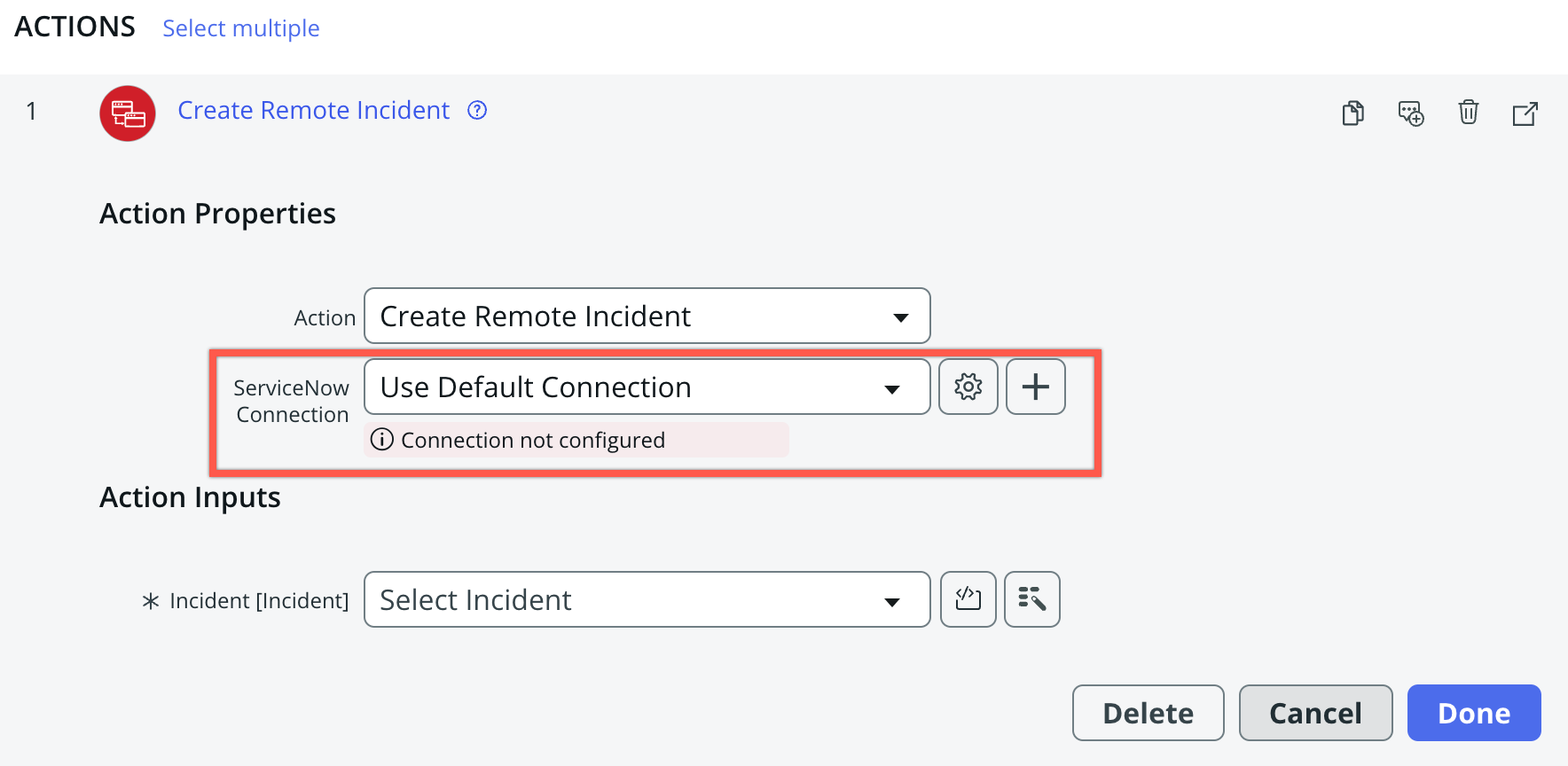Screen dimensions: 1568x766
Task: Click the add annotation comment icon
Action: [x=1411, y=113]
